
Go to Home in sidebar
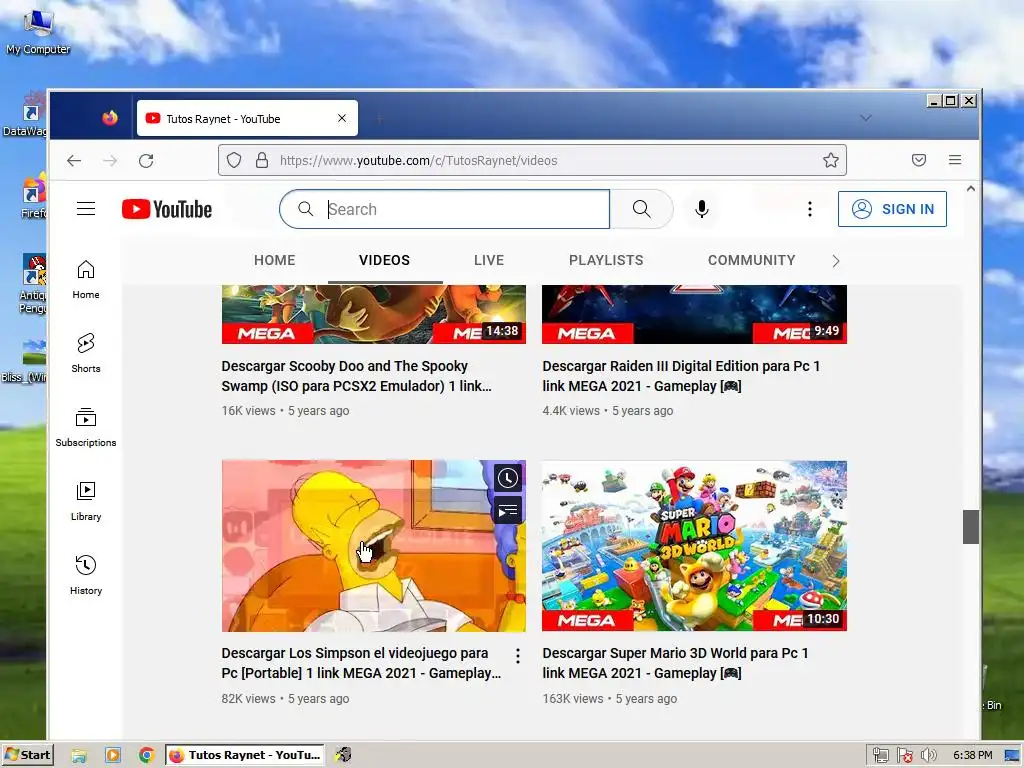pos(86,280)
